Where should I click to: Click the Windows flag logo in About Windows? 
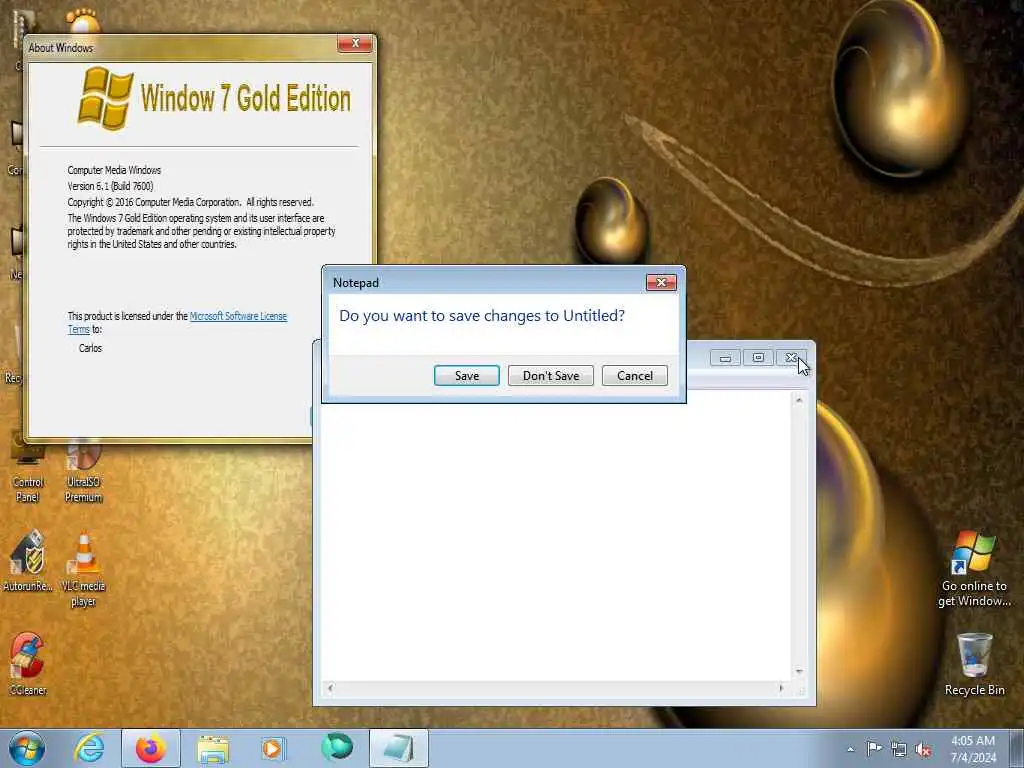[x=105, y=98]
